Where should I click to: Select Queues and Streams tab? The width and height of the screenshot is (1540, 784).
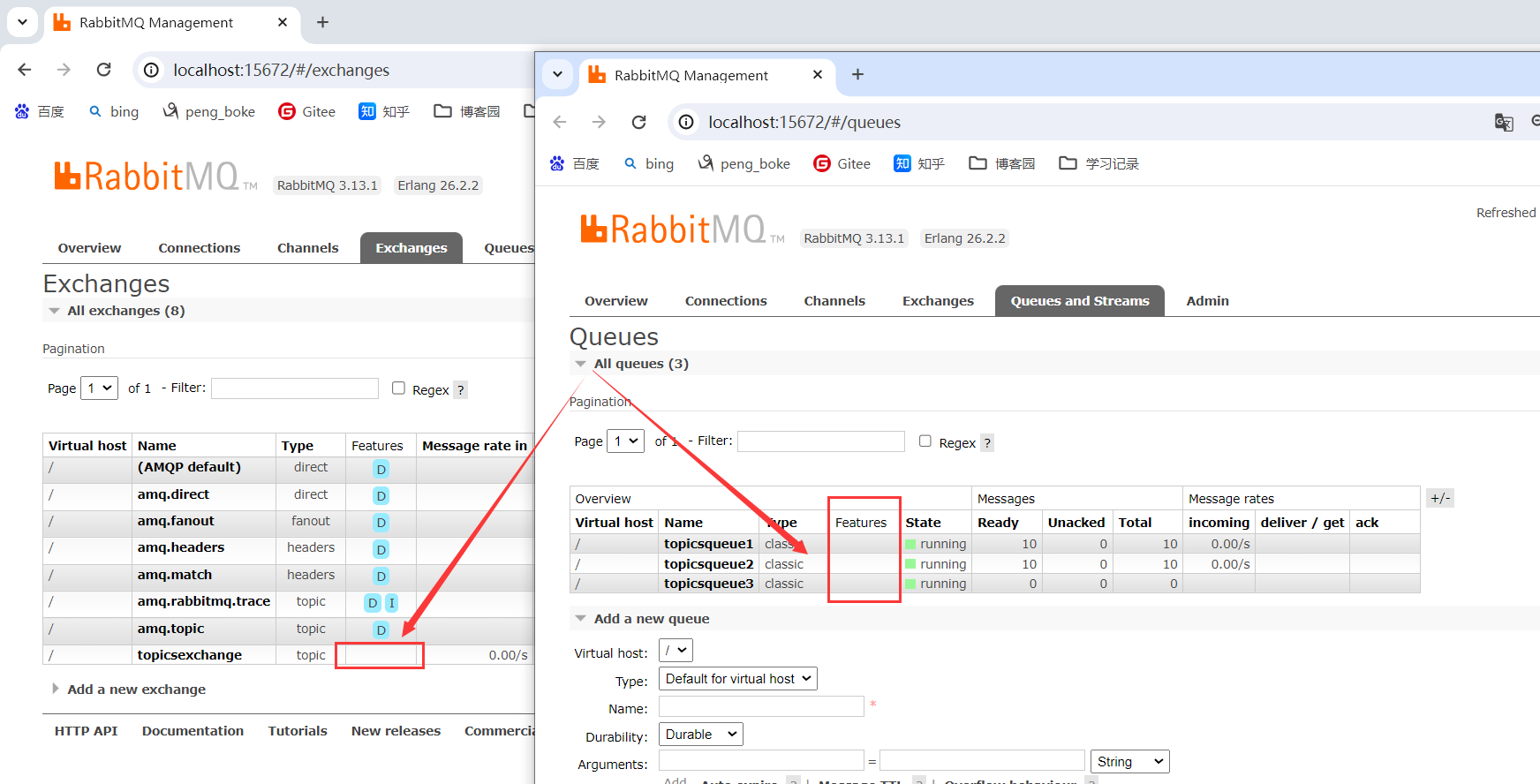point(1080,301)
